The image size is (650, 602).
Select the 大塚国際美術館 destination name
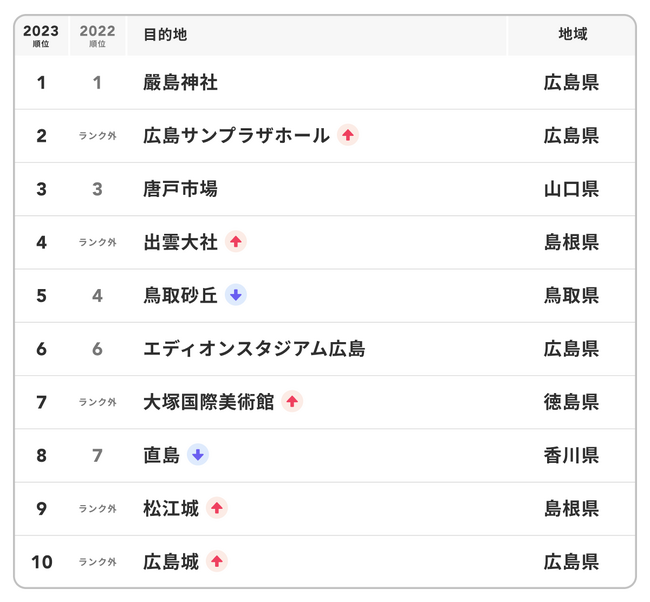tap(208, 402)
